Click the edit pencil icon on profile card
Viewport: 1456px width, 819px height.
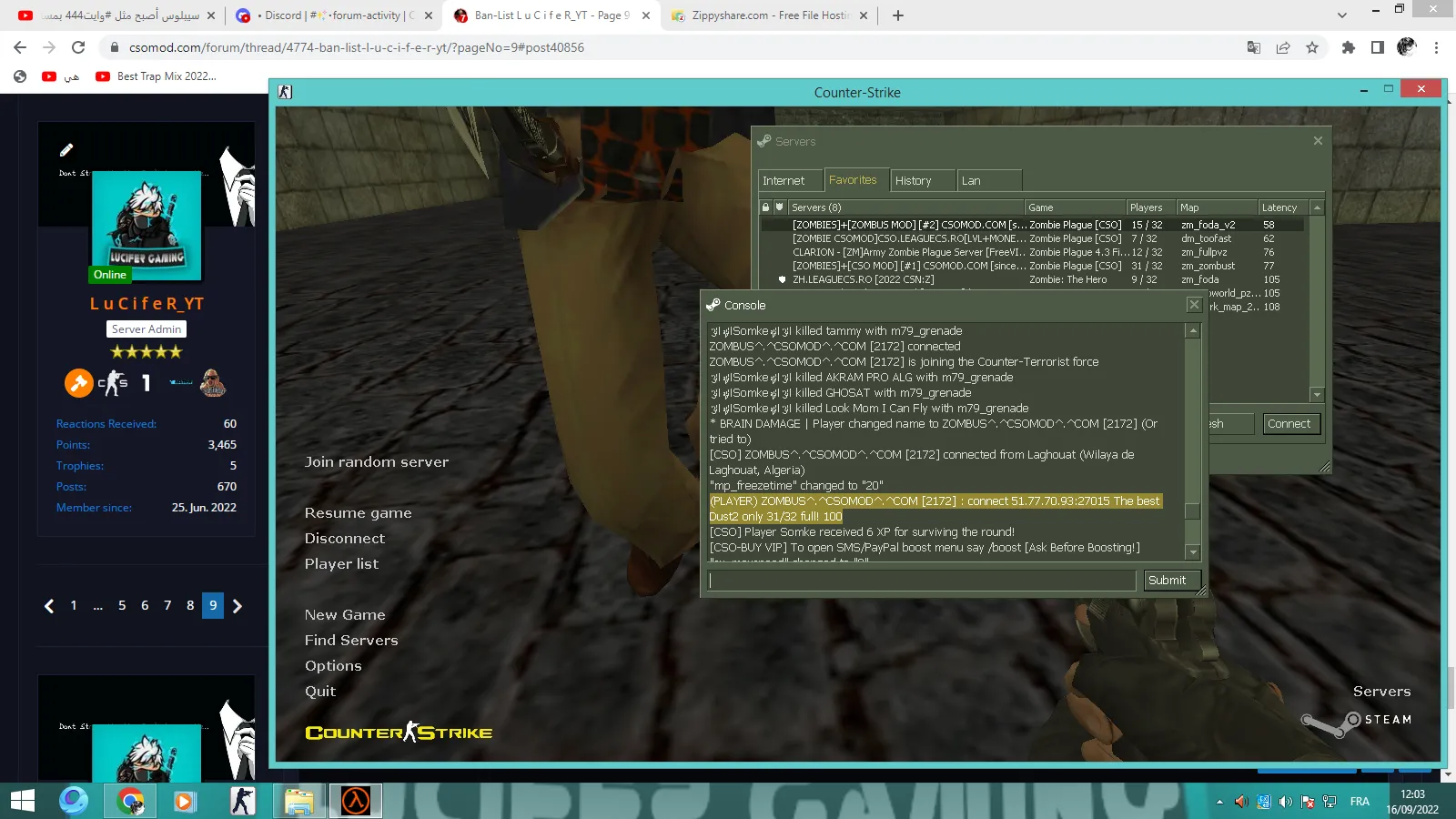[66, 149]
